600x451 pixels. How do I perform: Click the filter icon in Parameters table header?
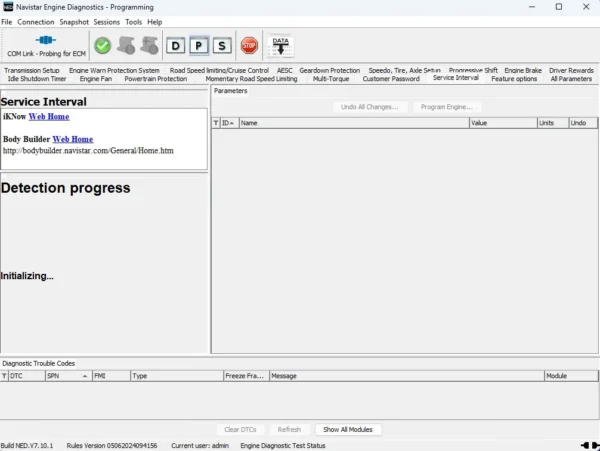(216, 123)
